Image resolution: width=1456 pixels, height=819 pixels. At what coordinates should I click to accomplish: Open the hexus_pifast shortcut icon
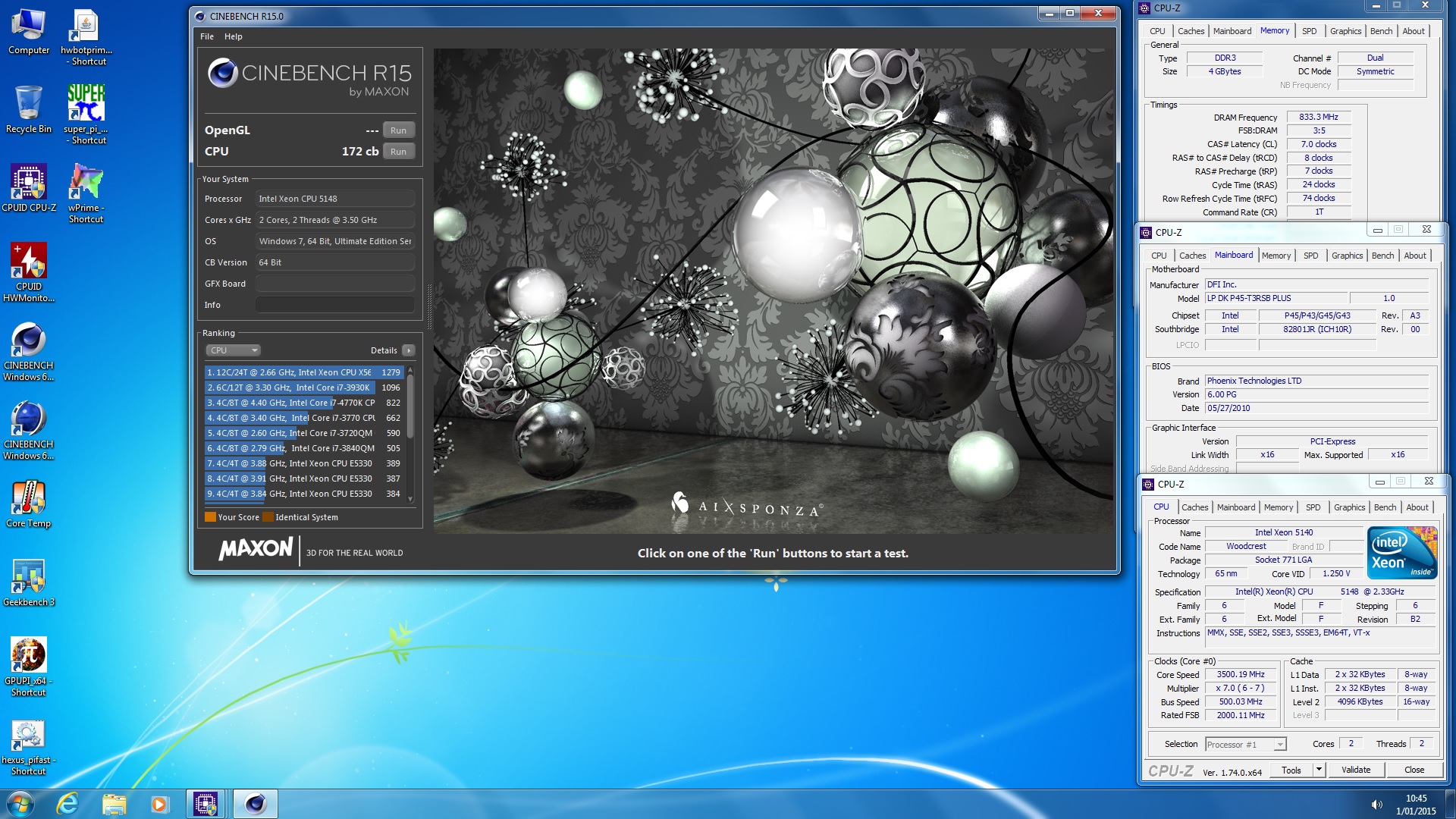29,745
